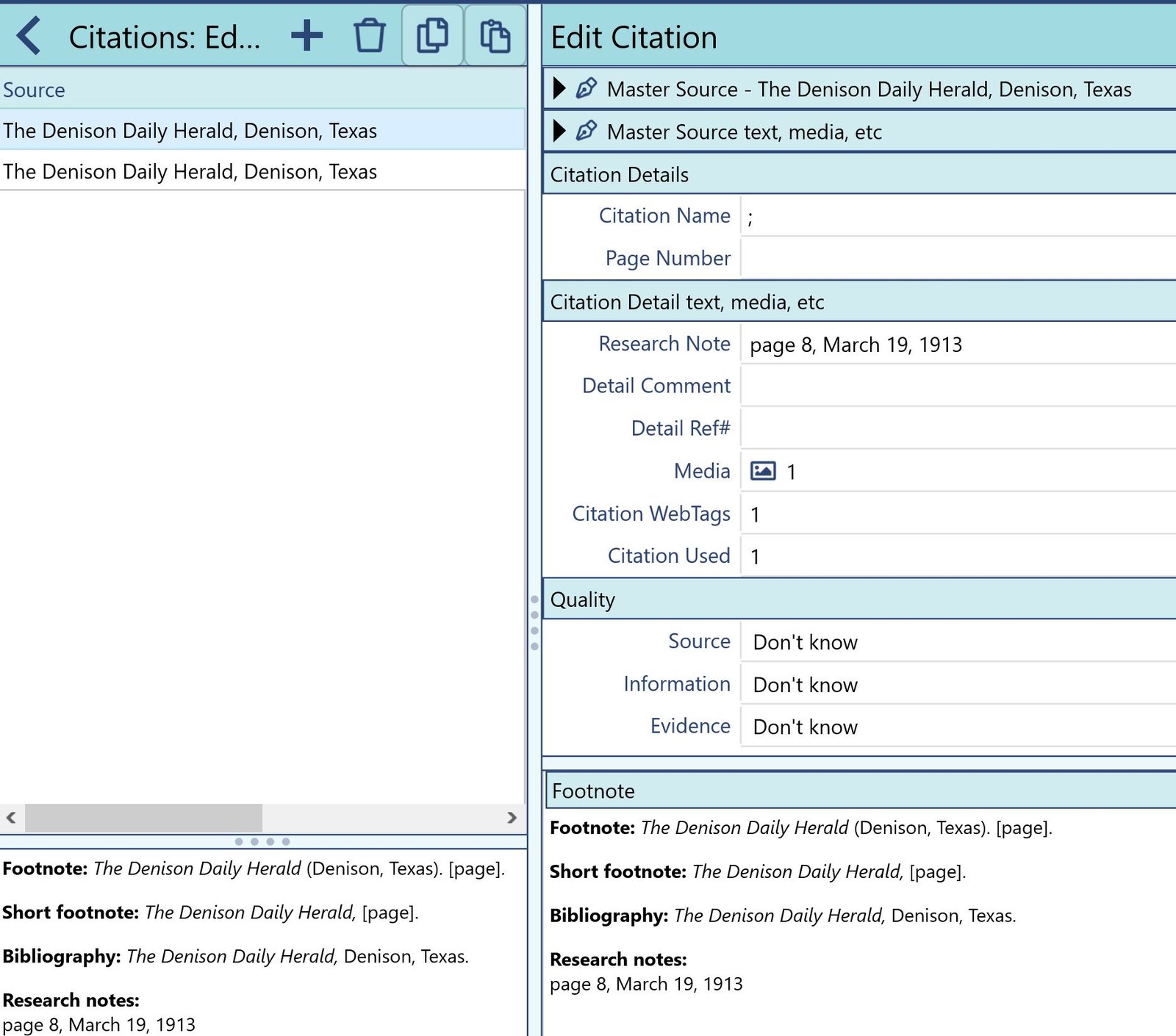Delete the selected citation with the trash icon
The width and height of the screenshot is (1176, 1036).
(x=370, y=36)
